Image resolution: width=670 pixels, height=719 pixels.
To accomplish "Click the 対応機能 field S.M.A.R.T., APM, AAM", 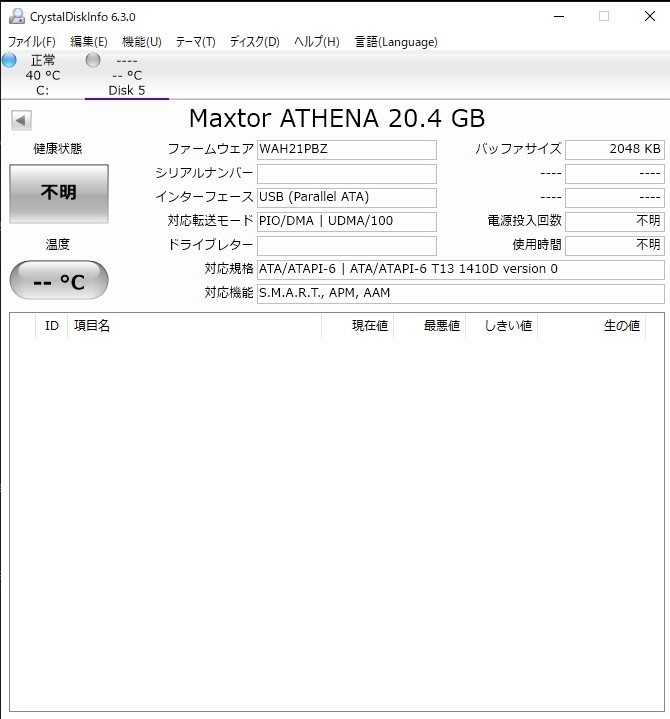I will pos(460,293).
